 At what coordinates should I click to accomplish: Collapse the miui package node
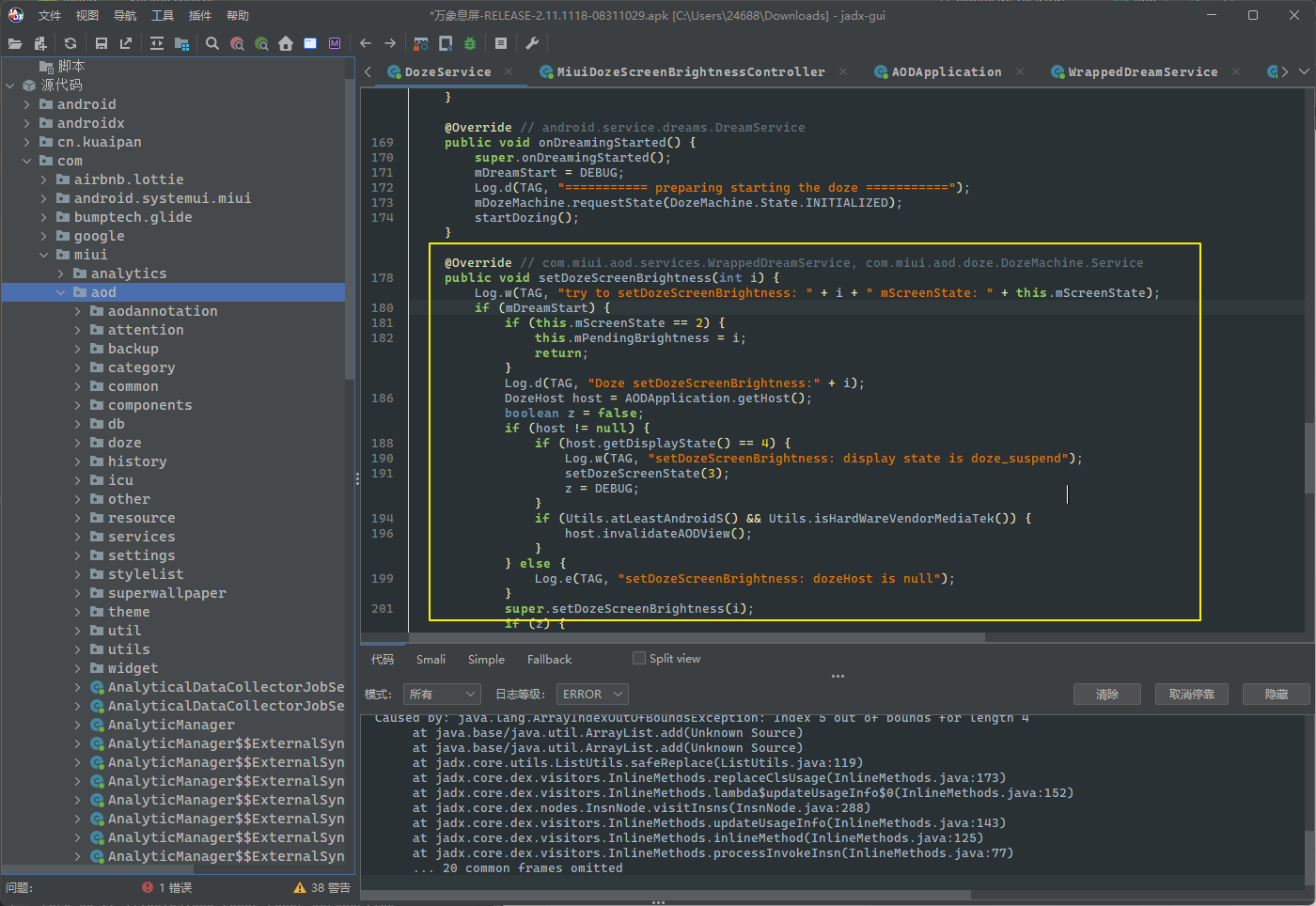[44, 255]
